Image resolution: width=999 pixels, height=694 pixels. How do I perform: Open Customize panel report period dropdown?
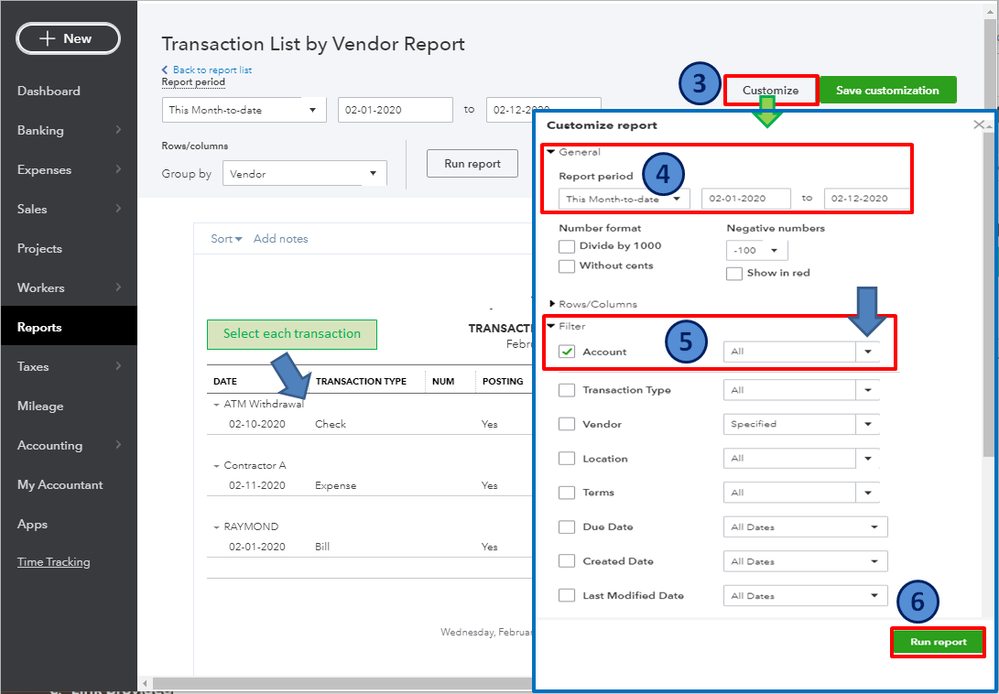[624, 199]
